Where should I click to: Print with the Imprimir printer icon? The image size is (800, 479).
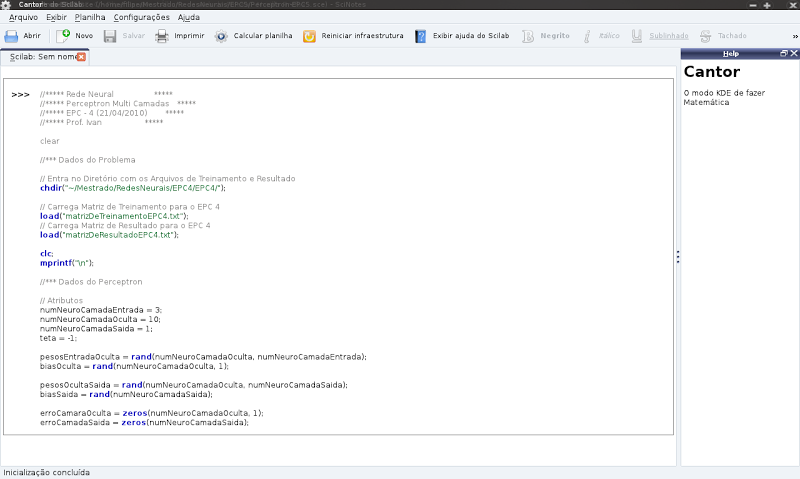click(x=162, y=36)
